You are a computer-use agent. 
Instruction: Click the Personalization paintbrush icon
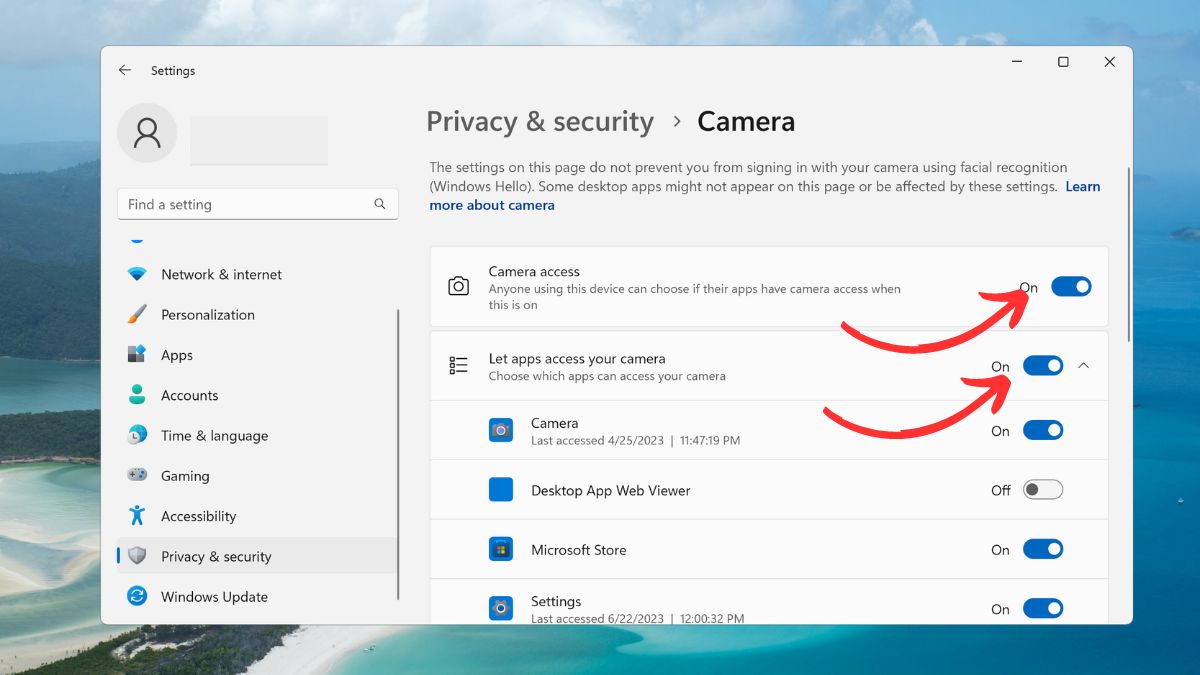tap(137, 314)
